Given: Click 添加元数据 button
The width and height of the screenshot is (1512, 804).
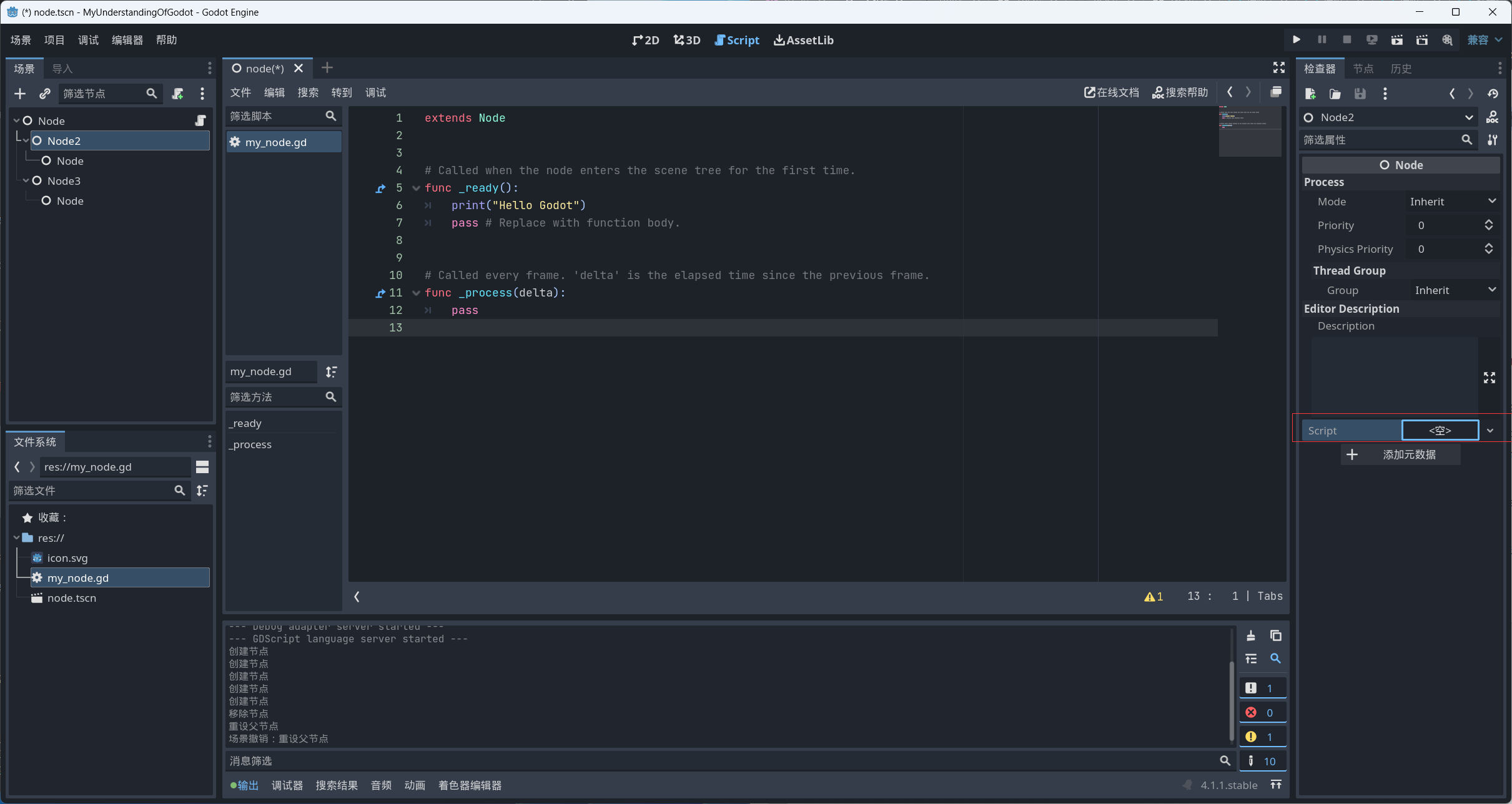Looking at the screenshot, I should coord(1401,454).
